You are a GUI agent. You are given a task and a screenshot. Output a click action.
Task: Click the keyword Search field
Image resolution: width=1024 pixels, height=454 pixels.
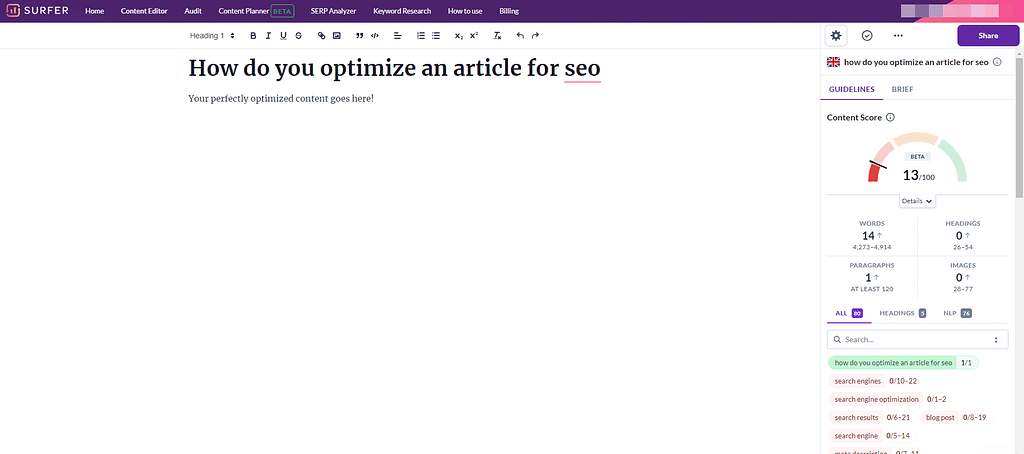coord(917,339)
